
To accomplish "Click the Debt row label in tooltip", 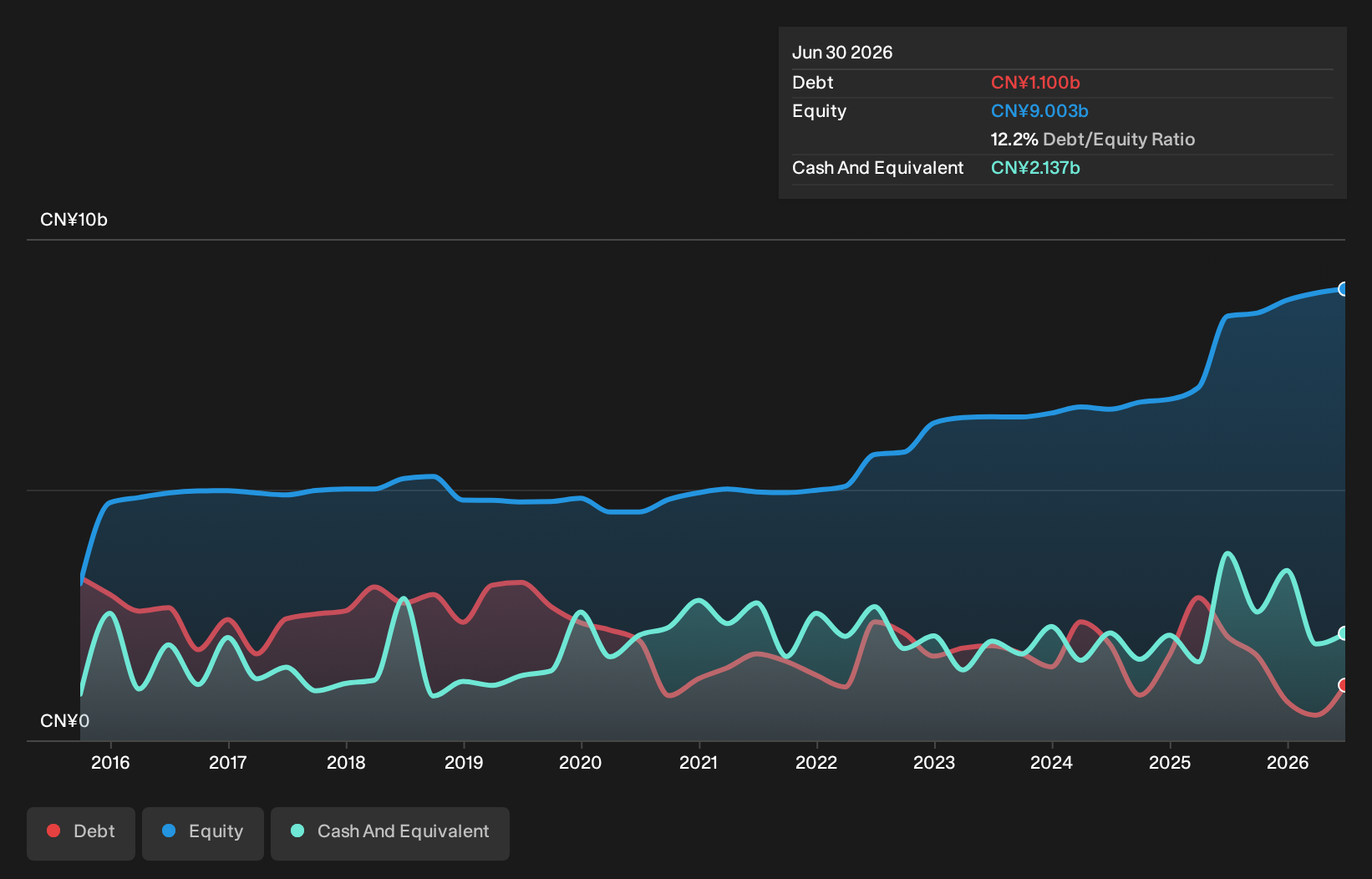I will pos(813,83).
